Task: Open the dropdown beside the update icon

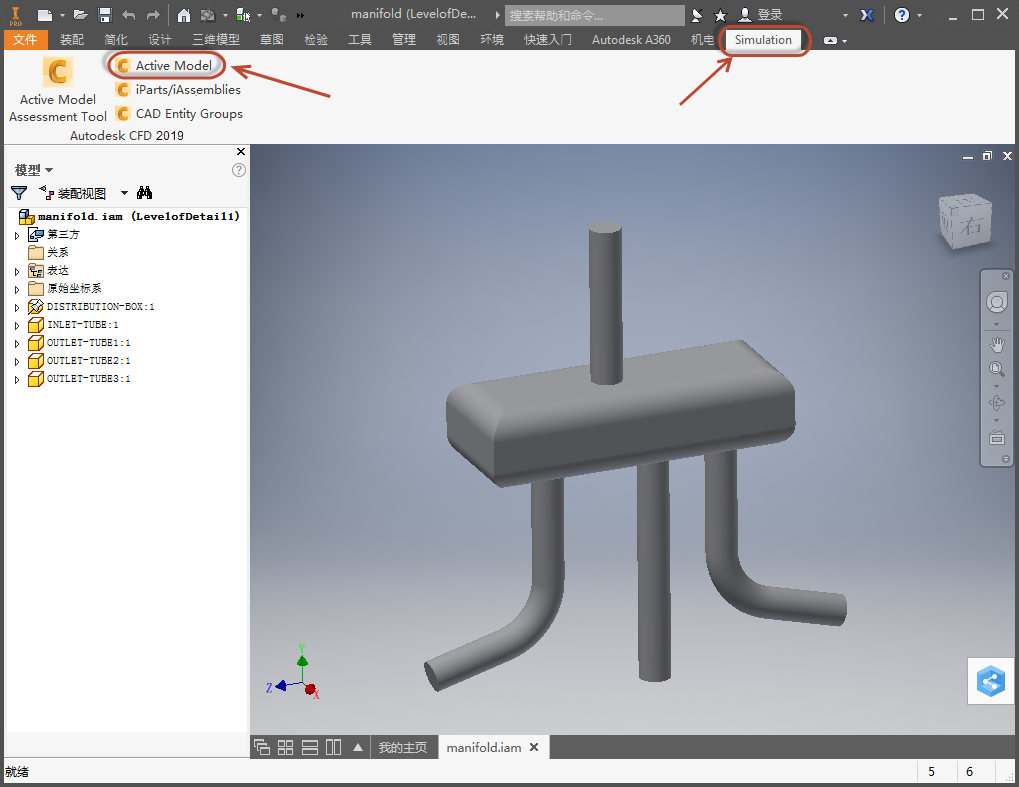Action: click(x=225, y=15)
